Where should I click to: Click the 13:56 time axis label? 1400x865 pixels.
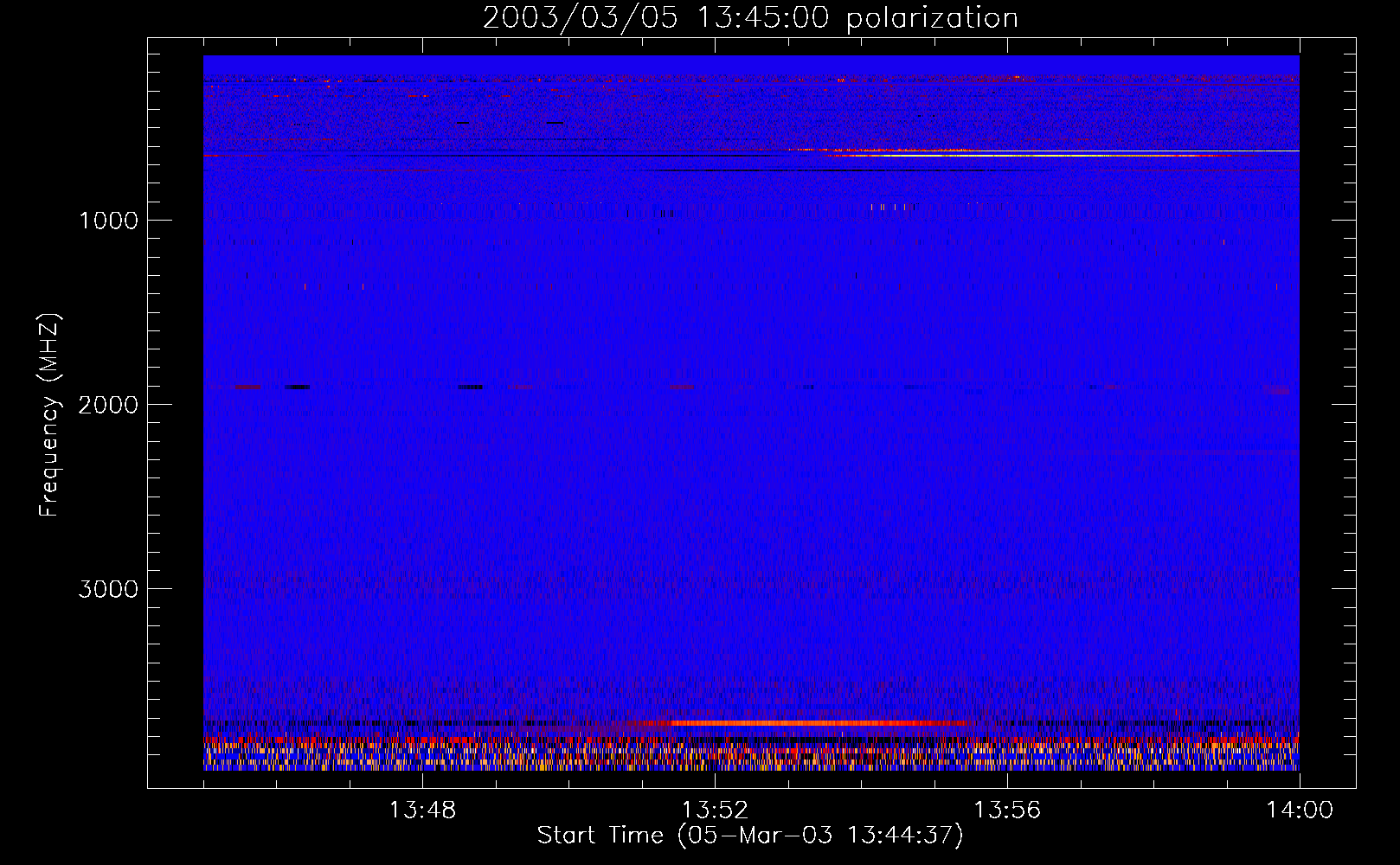point(1007,811)
